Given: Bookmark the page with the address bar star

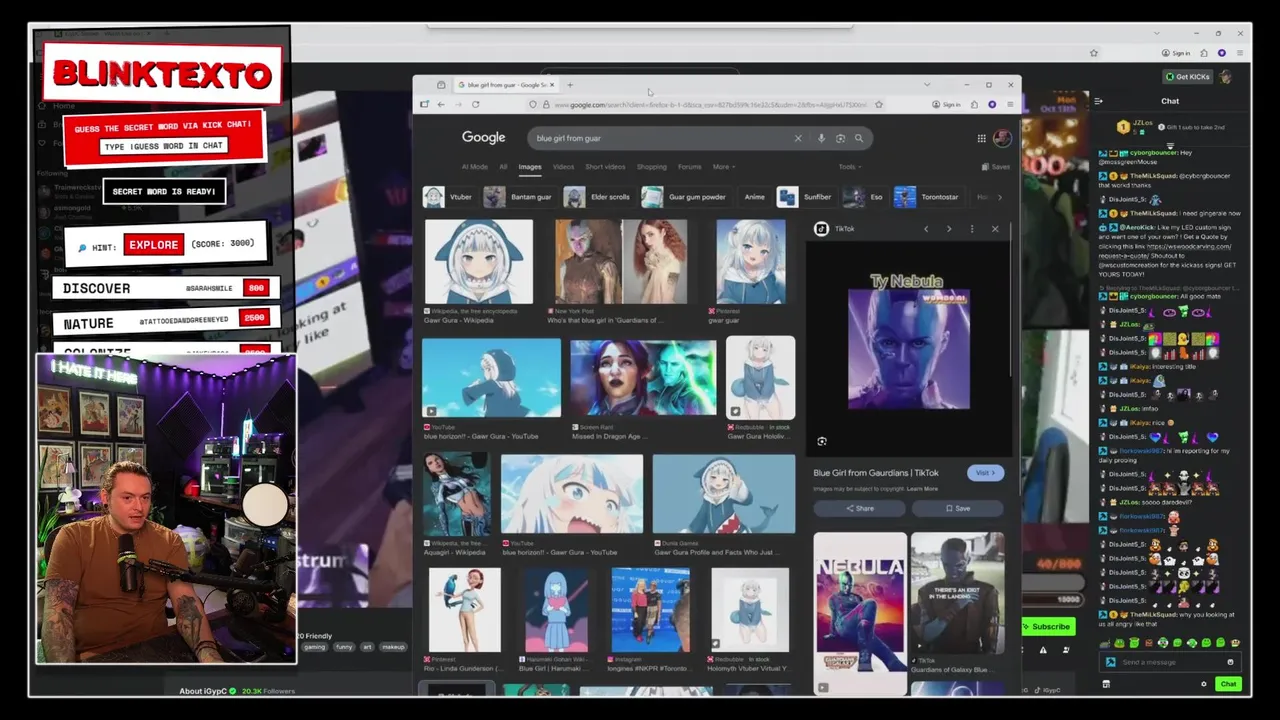Looking at the screenshot, I should [878, 104].
